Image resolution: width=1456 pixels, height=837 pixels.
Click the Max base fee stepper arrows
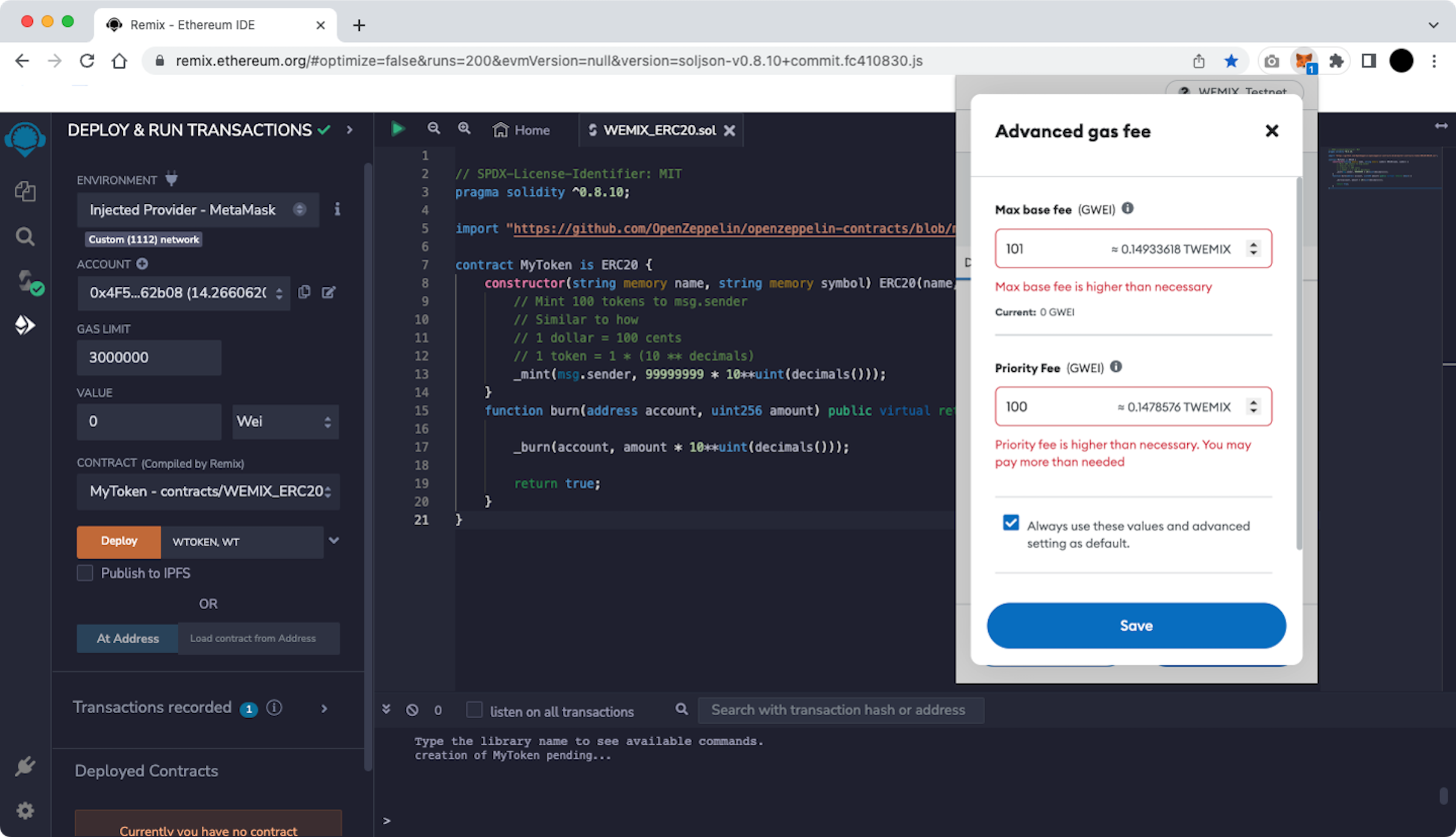(1253, 249)
